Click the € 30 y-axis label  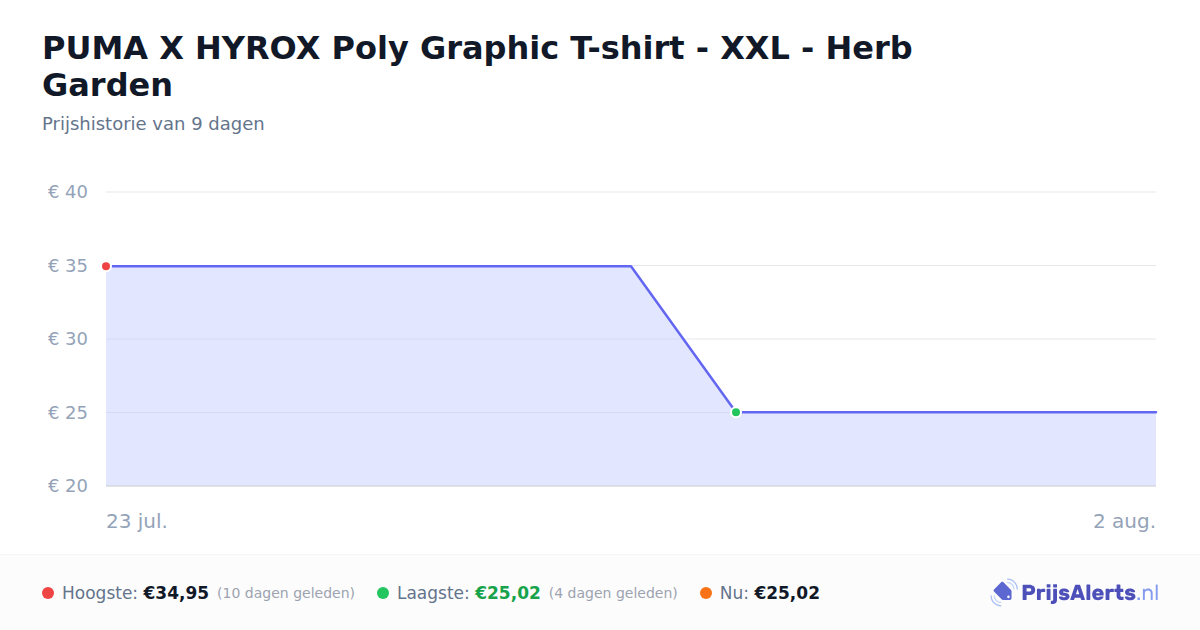(68, 339)
